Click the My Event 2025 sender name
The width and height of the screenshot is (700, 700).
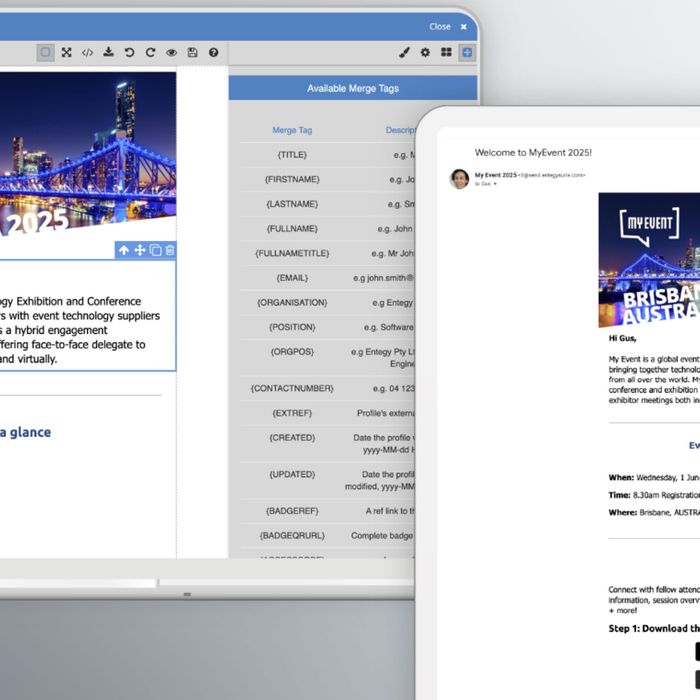tap(496, 175)
